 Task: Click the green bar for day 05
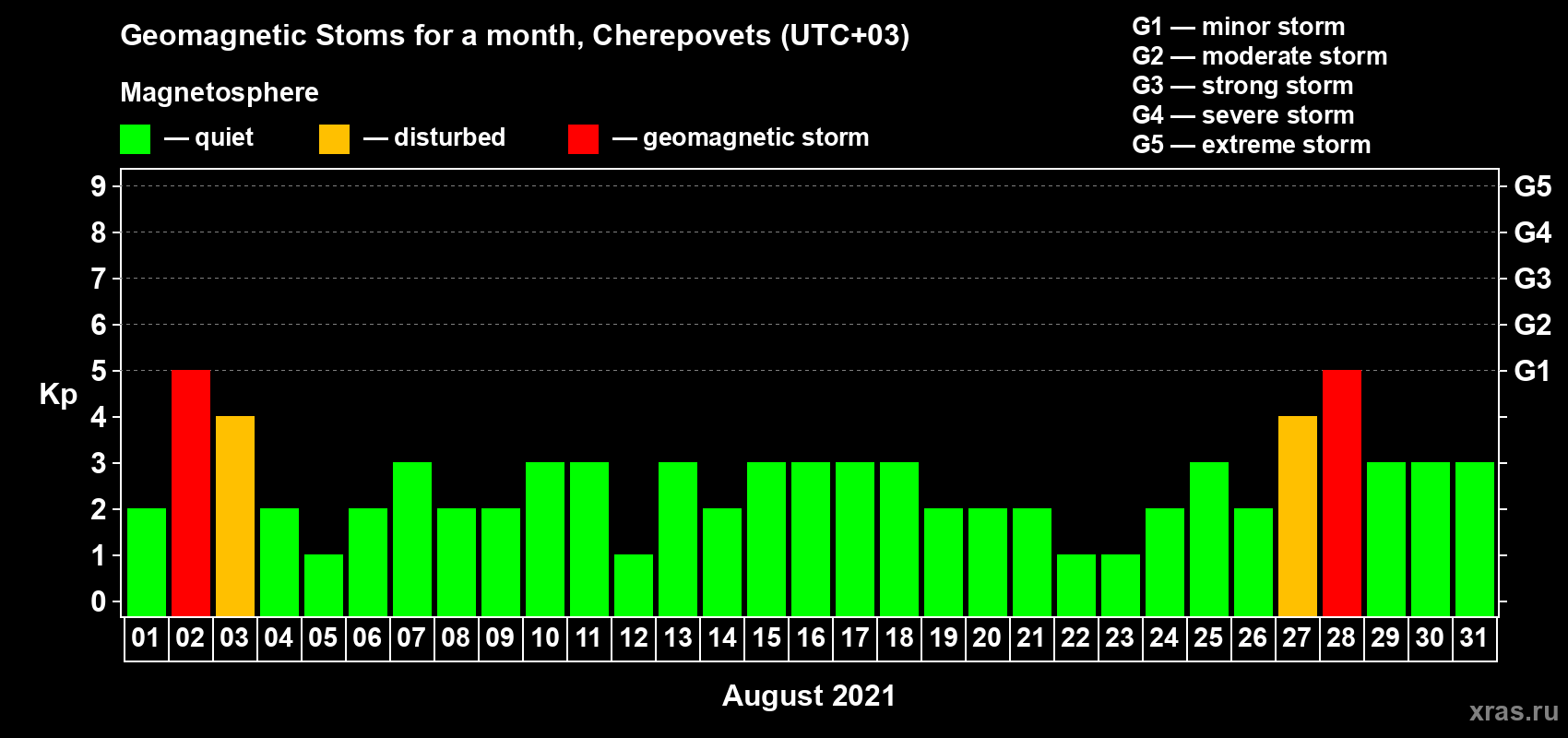pos(324,585)
